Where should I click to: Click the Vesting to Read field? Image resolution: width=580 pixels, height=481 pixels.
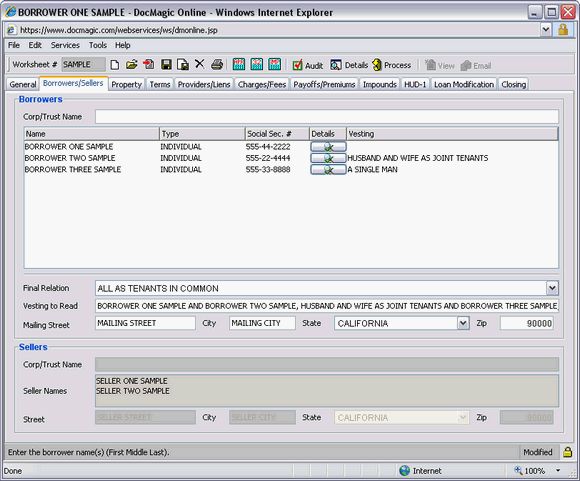[327, 306]
